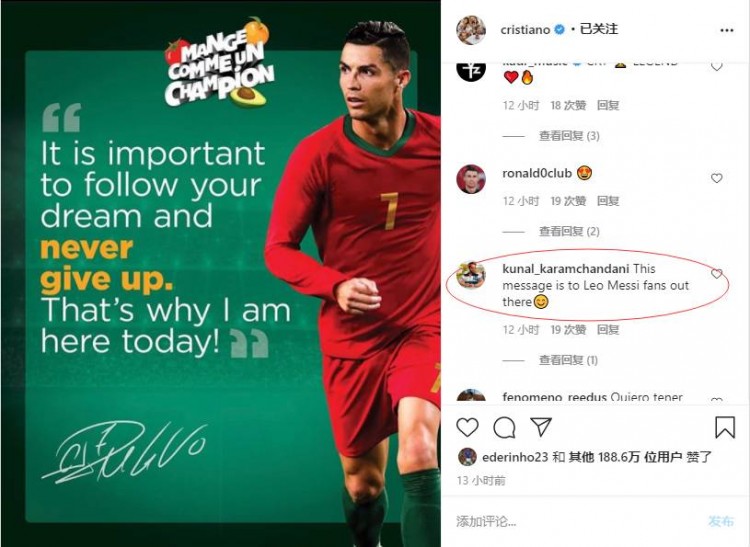Click the 发布 post button
The image size is (750, 547).
(x=721, y=521)
